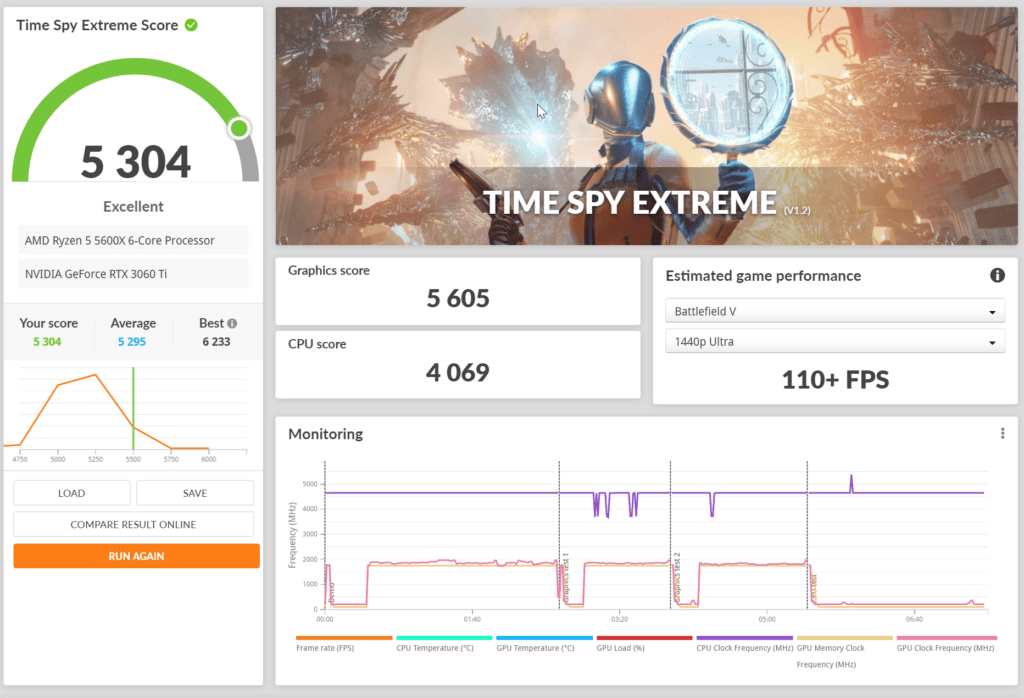Click the info icon beside Best score
1024x698 pixels.
pyautogui.click(x=232, y=324)
